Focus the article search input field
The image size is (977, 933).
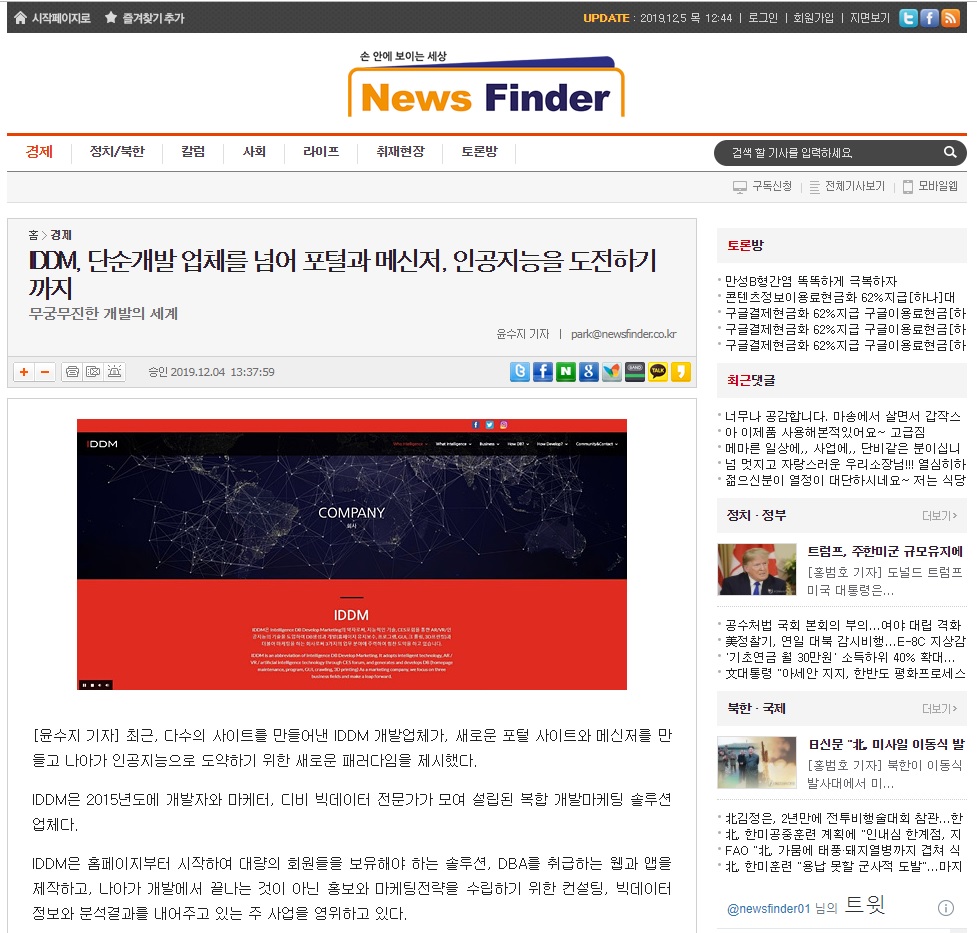coord(830,153)
